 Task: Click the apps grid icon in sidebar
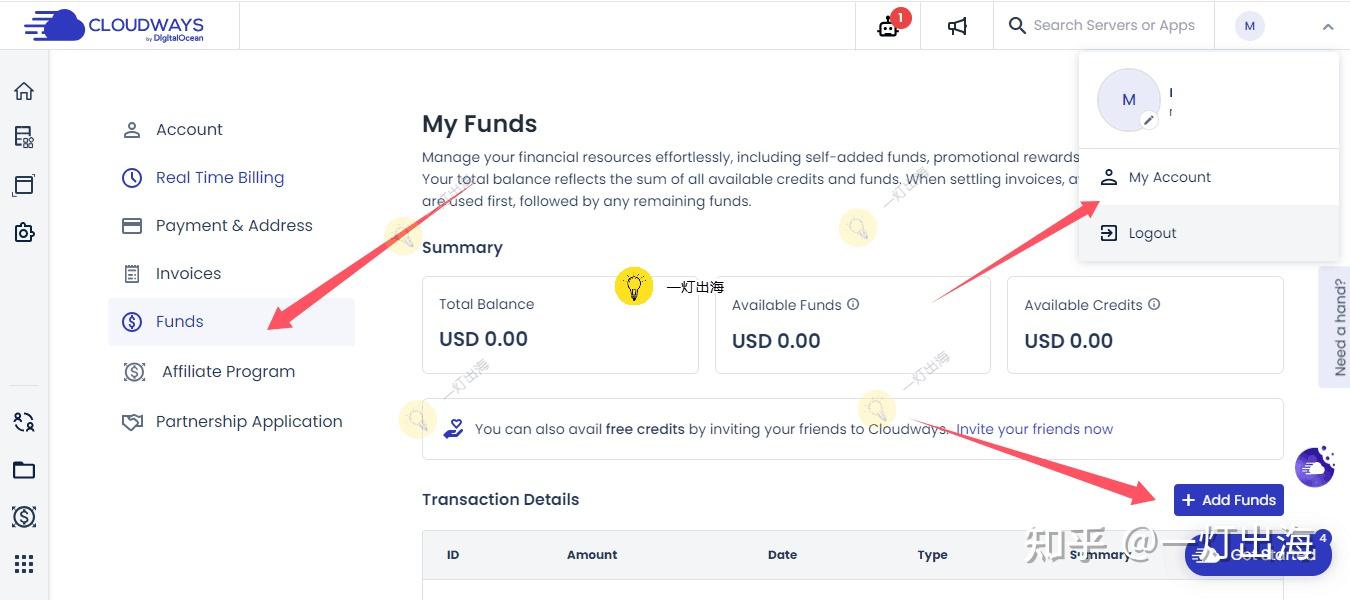[24, 564]
